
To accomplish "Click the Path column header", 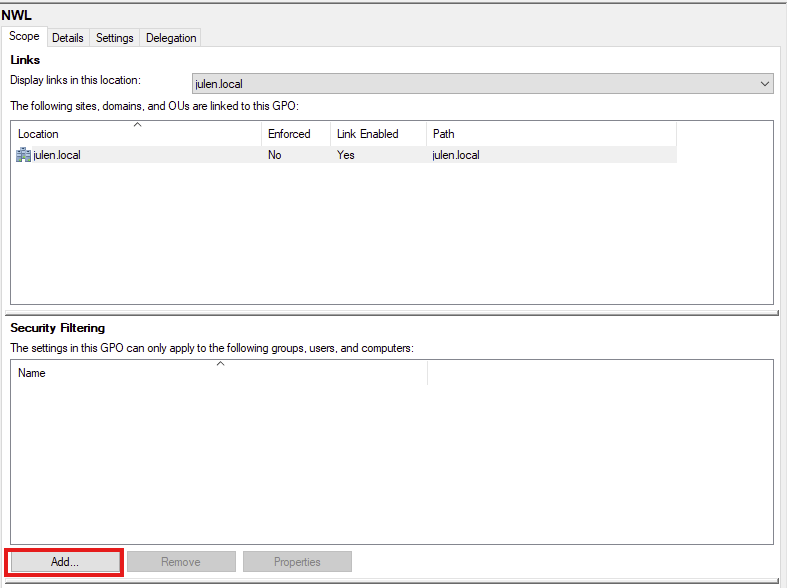I will click(x=444, y=134).
